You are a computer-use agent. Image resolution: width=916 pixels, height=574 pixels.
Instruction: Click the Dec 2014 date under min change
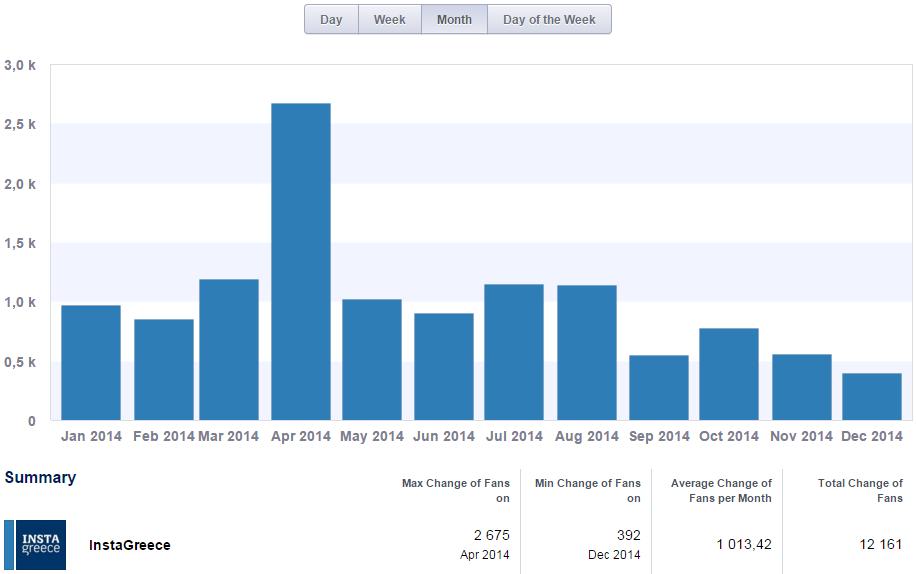pos(614,555)
